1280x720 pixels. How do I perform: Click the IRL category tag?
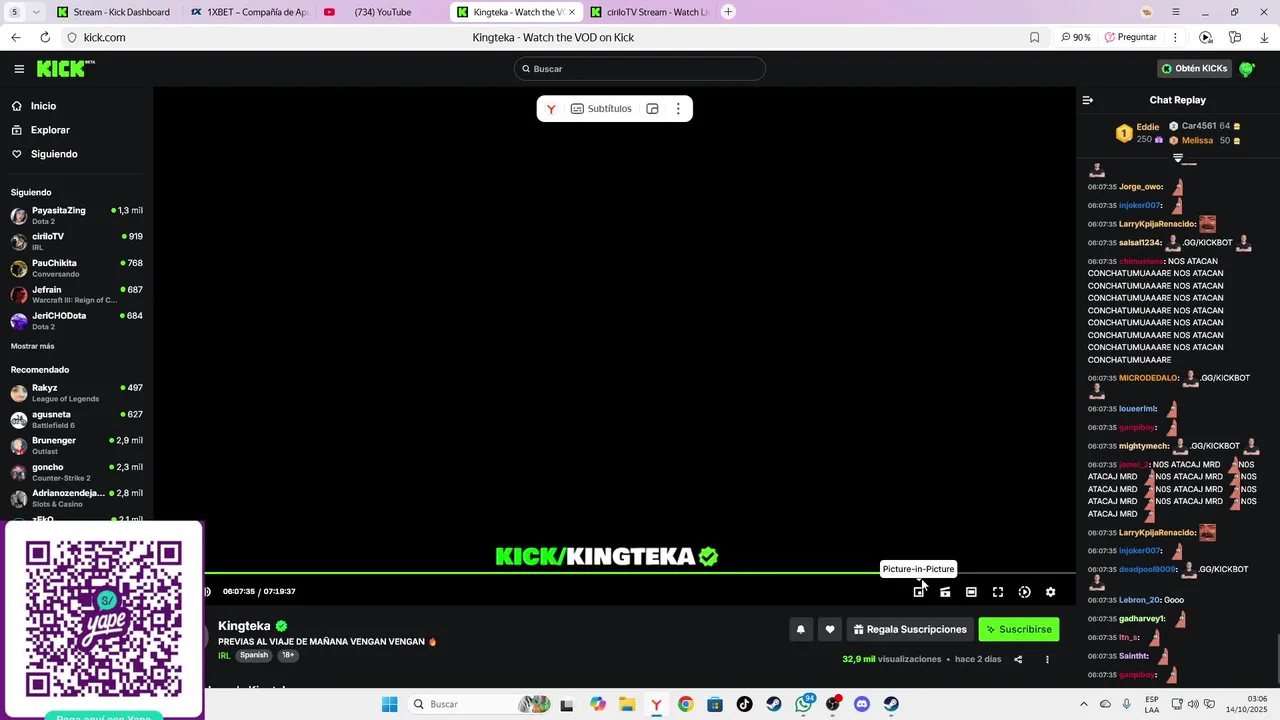[x=224, y=656]
